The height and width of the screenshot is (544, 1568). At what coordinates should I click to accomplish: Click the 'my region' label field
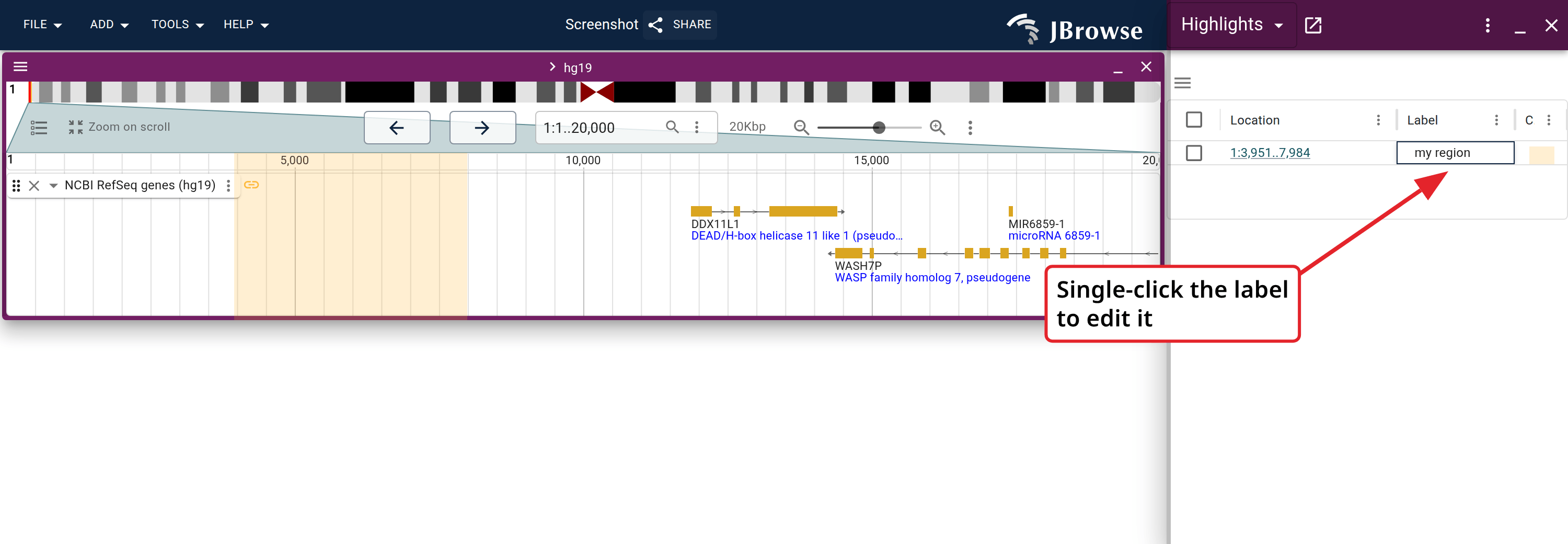[x=1455, y=153]
